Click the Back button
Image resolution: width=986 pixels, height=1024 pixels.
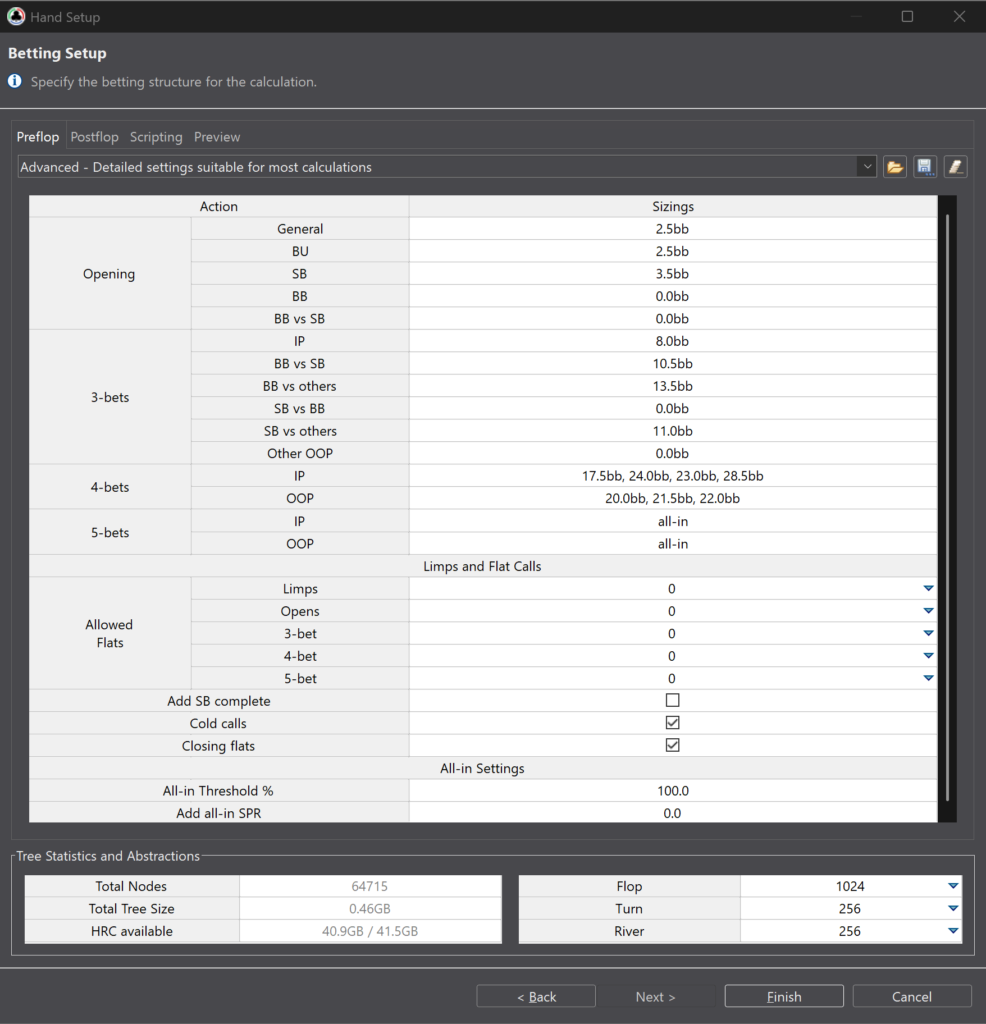point(536,997)
